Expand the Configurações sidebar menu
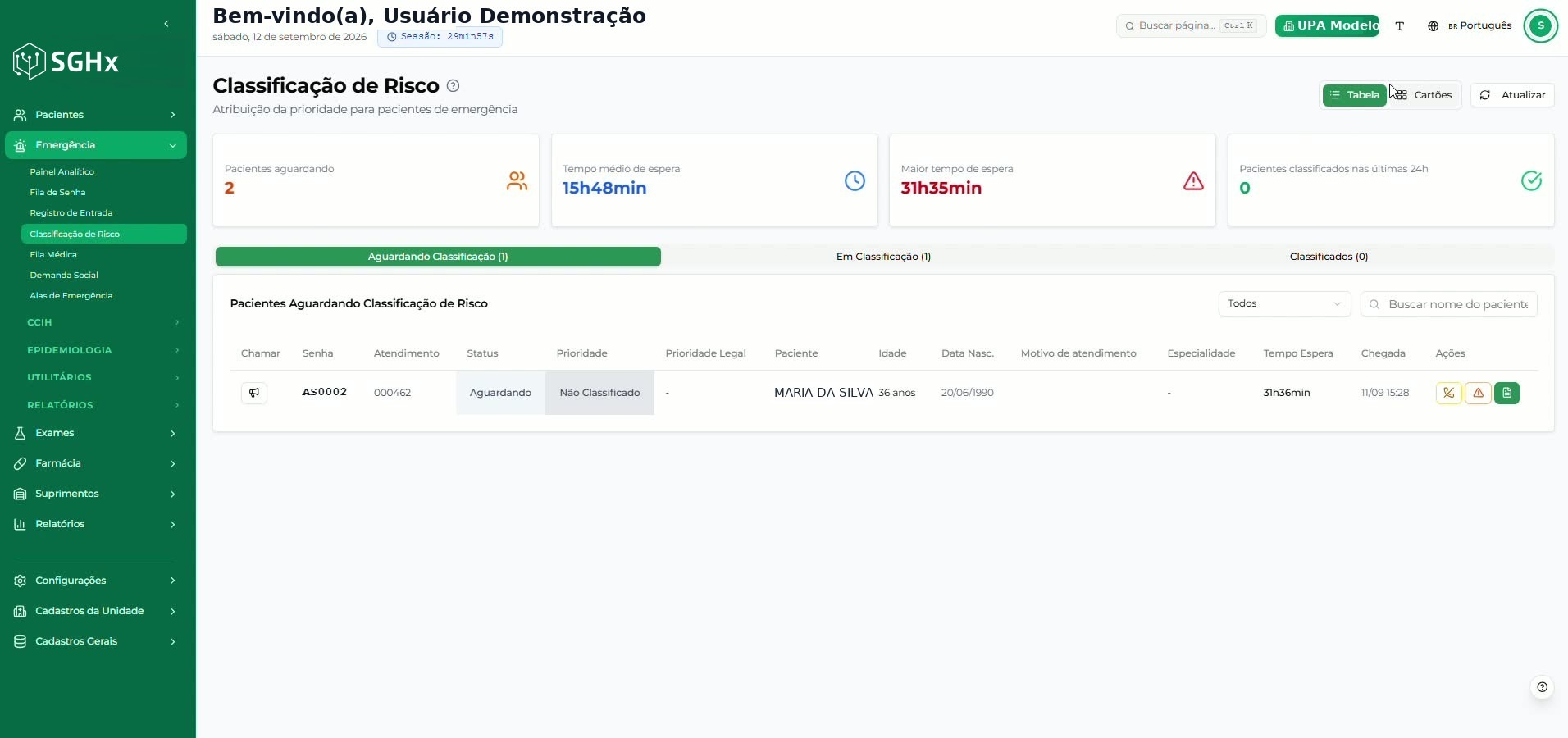This screenshot has height=738, width=1568. click(95, 581)
